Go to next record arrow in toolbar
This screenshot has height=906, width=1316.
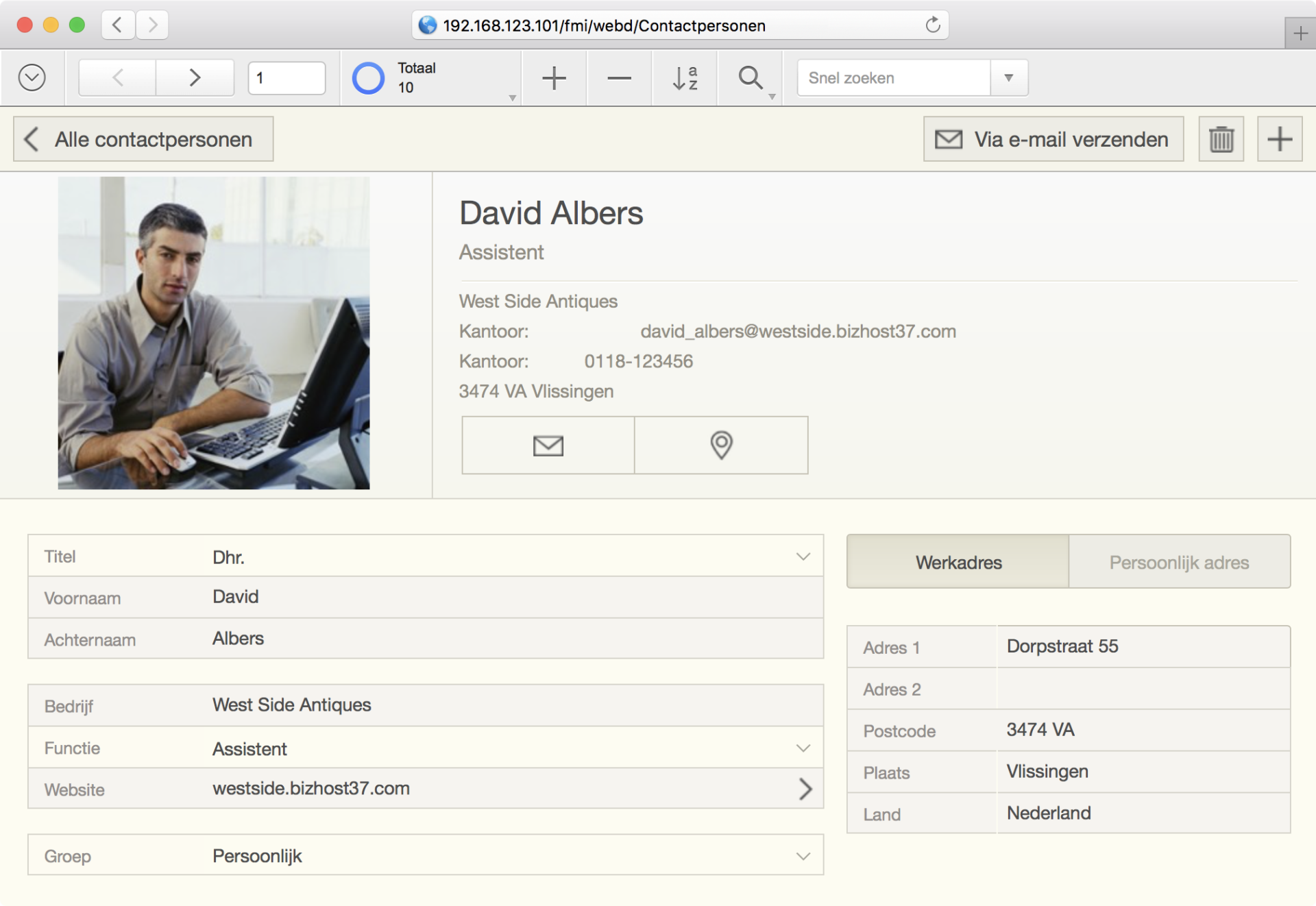pyautogui.click(x=195, y=77)
